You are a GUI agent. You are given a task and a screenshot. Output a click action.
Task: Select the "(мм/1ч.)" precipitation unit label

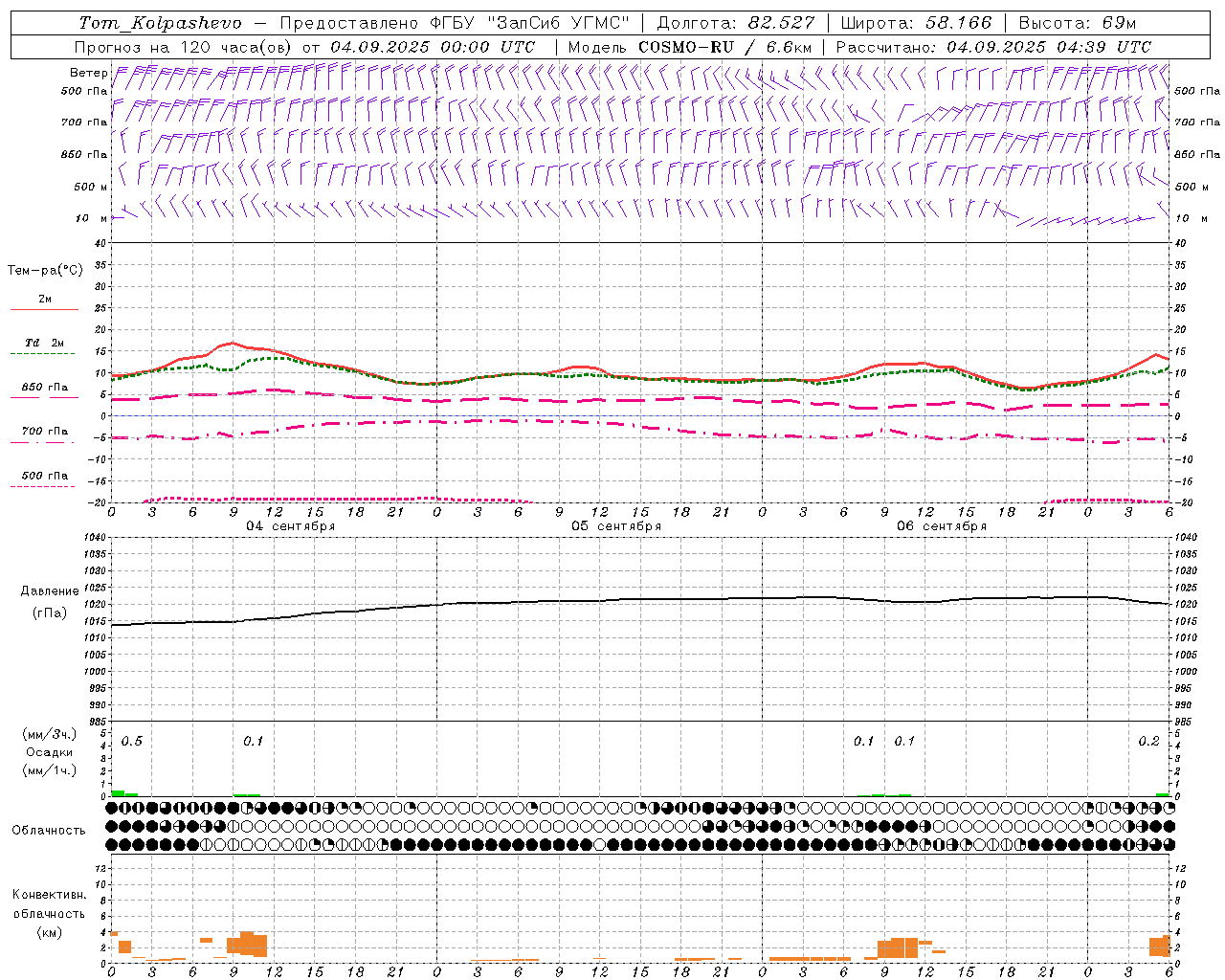click(50, 770)
